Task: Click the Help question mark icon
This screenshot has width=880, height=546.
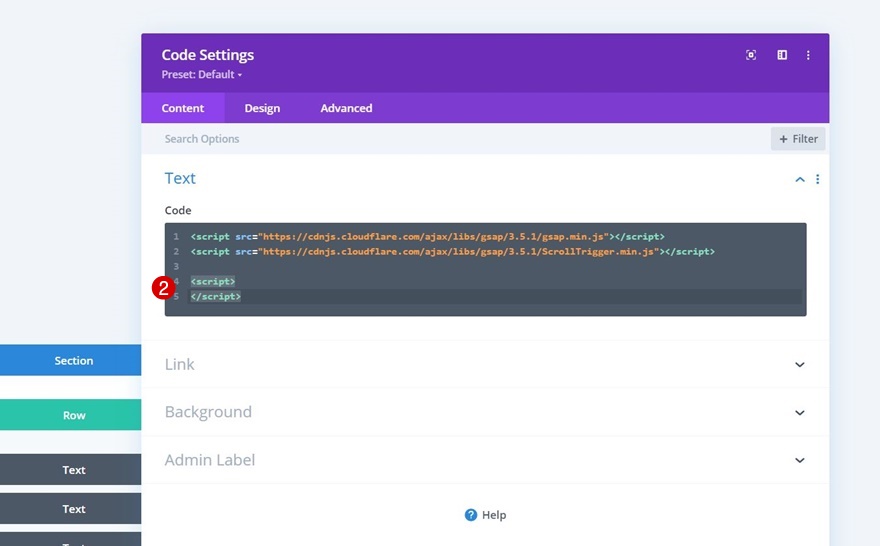Action: (x=471, y=515)
